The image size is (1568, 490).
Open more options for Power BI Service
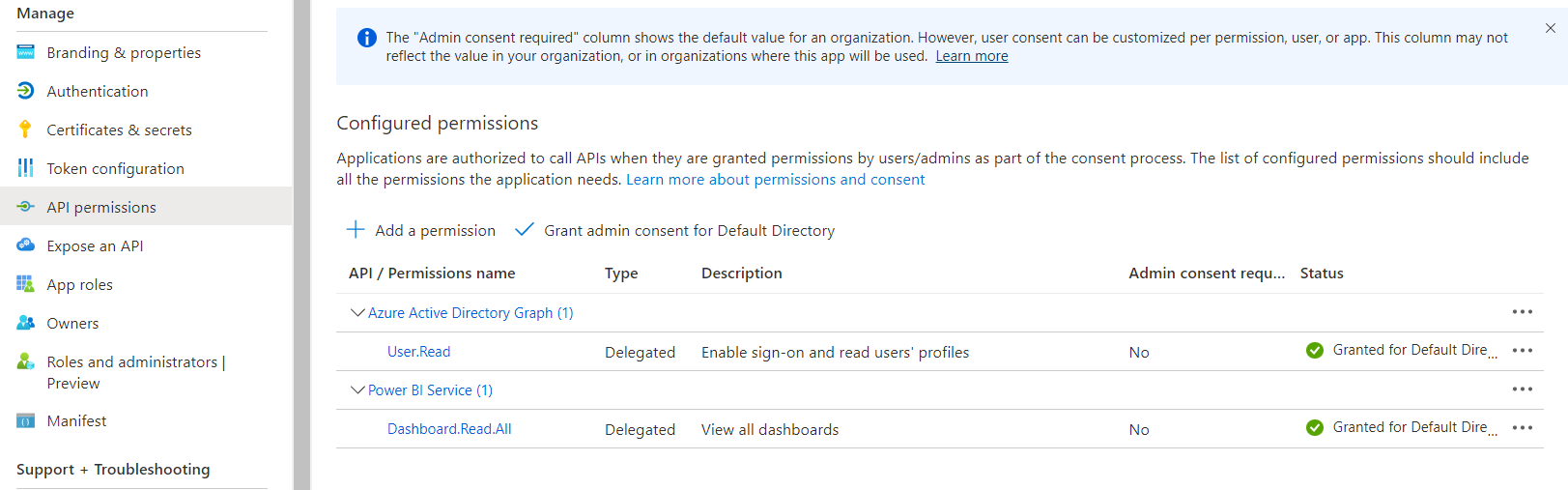click(1523, 389)
